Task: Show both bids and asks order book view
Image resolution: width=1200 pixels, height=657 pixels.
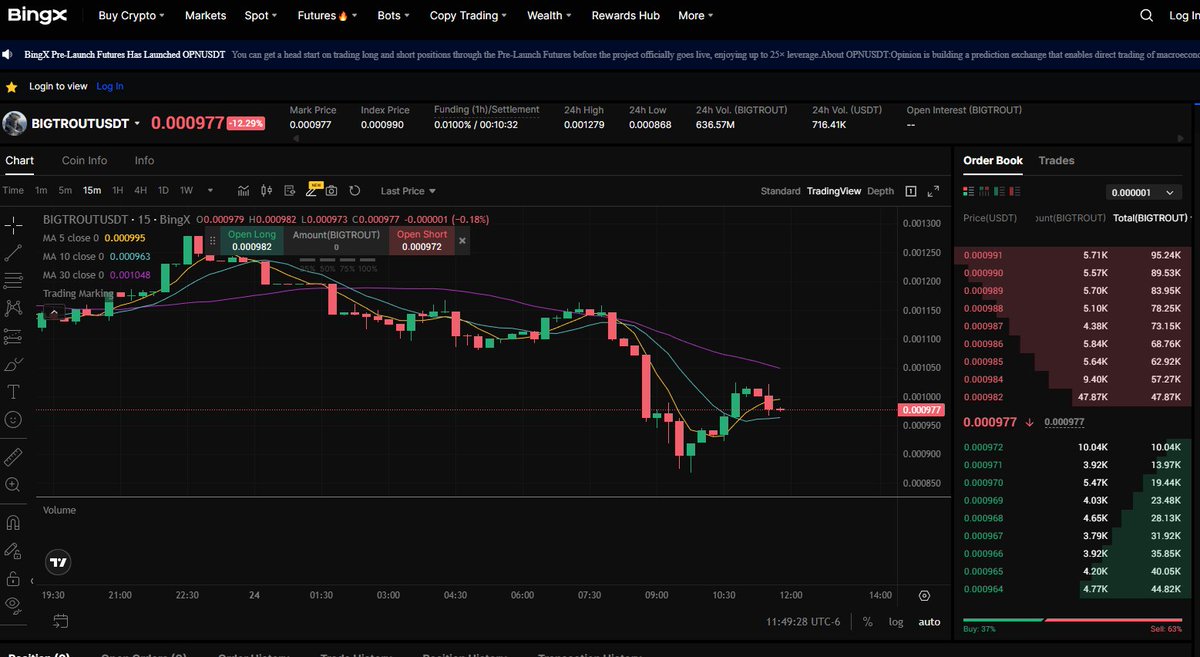Action: tap(968, 192)
